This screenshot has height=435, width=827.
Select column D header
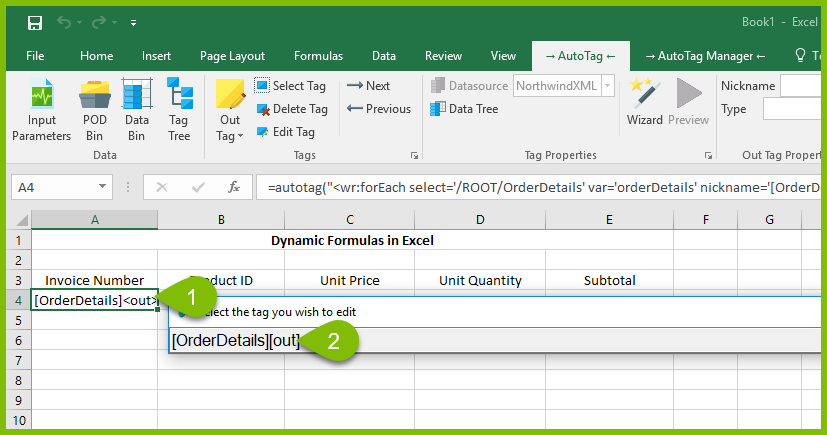click(480, 220)
